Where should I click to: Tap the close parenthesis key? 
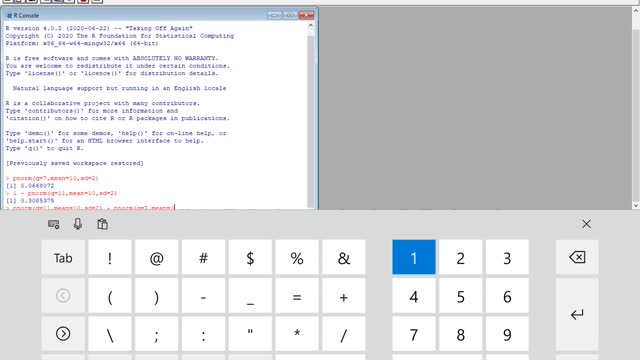(156, 296)
